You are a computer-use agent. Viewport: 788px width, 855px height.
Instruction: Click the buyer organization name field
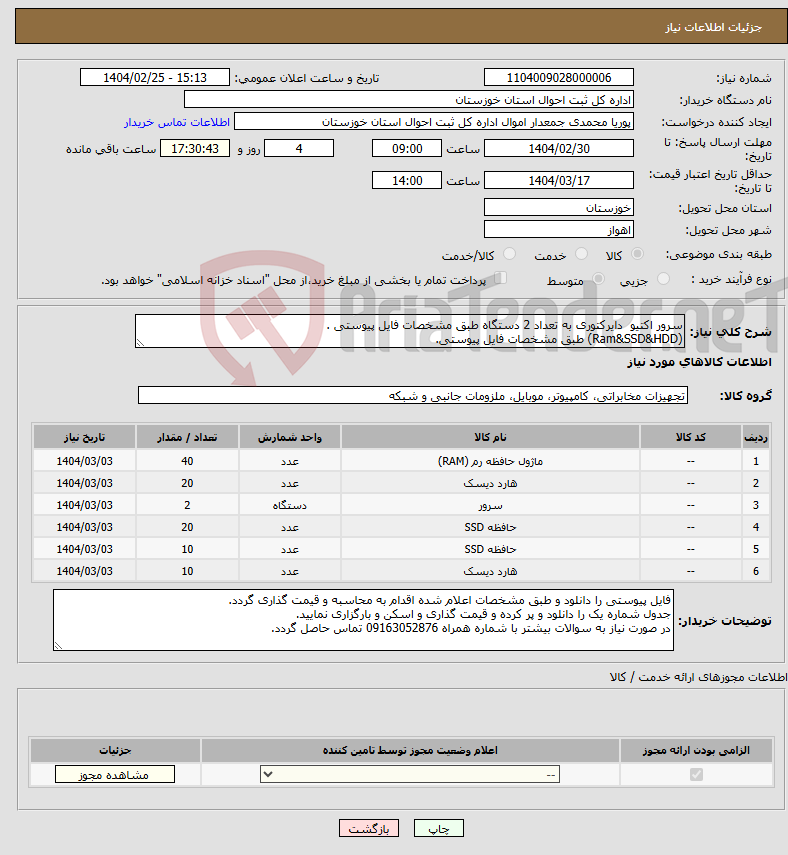point(408,100)
